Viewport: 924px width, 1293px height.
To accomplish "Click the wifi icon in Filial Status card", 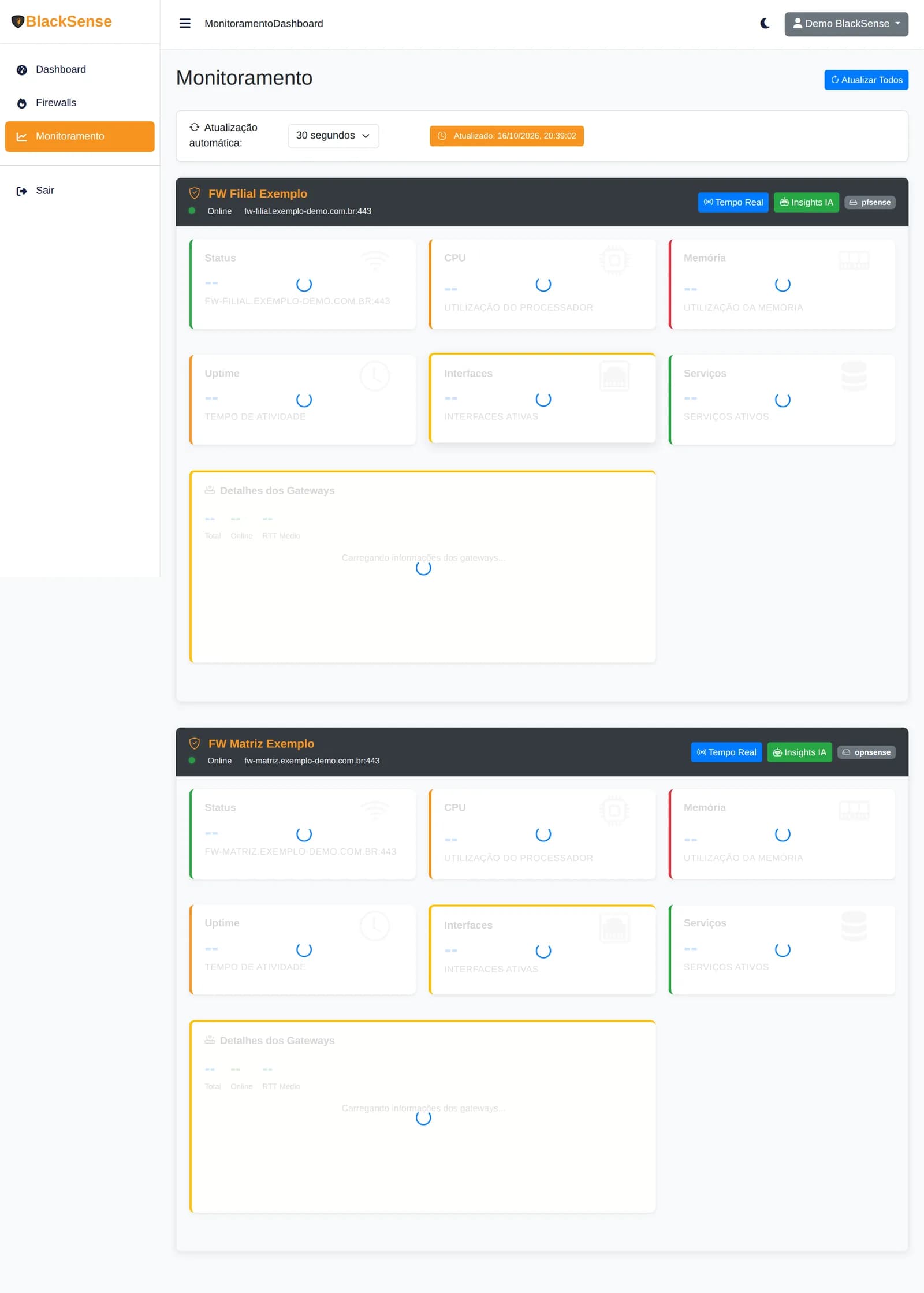I will pos(375,261).
